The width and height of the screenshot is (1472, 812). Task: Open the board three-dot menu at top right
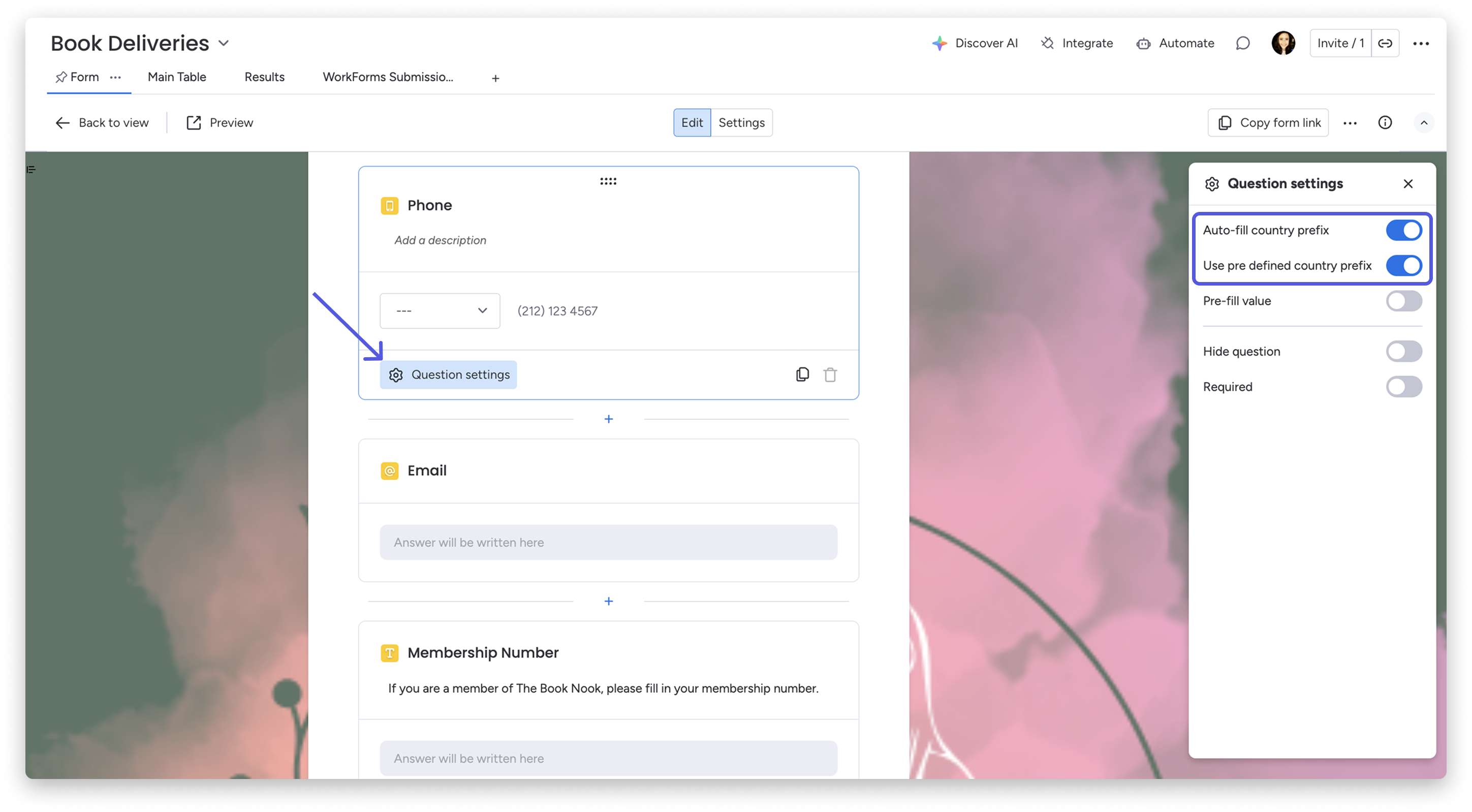point(1421,43)
